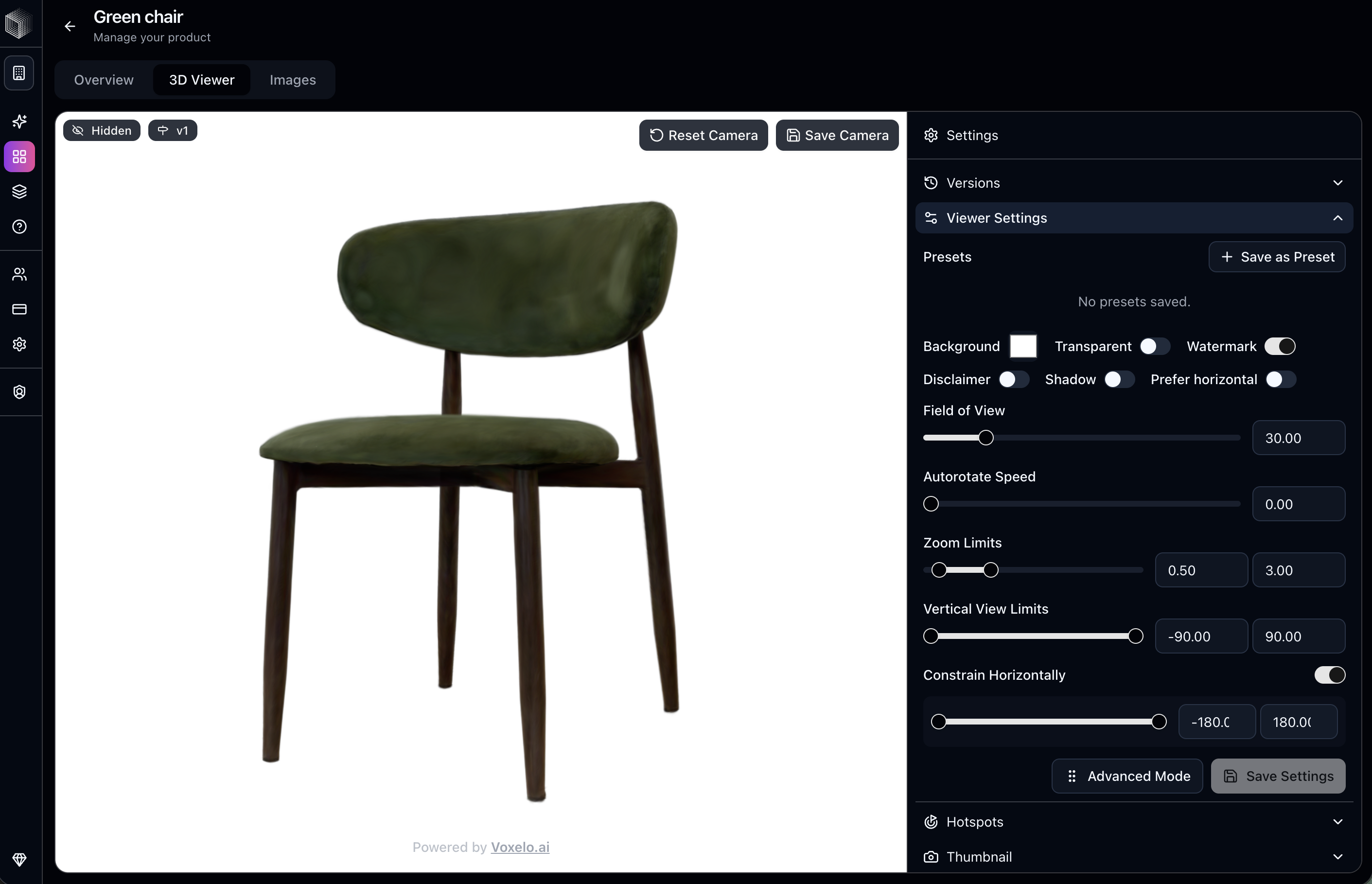This screenshot has height=884, width=1372.
Task: Open the Background color swatch
Action: coord(1023,346)
